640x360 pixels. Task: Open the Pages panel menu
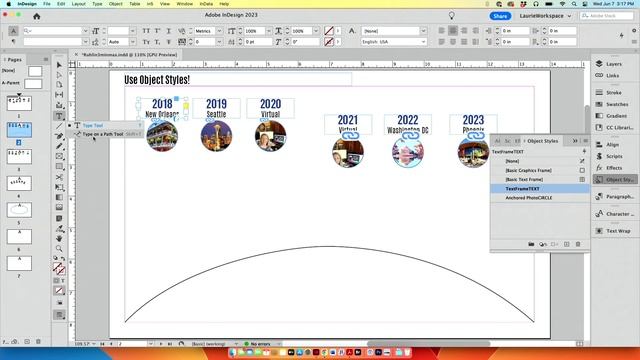pos(46,60)
